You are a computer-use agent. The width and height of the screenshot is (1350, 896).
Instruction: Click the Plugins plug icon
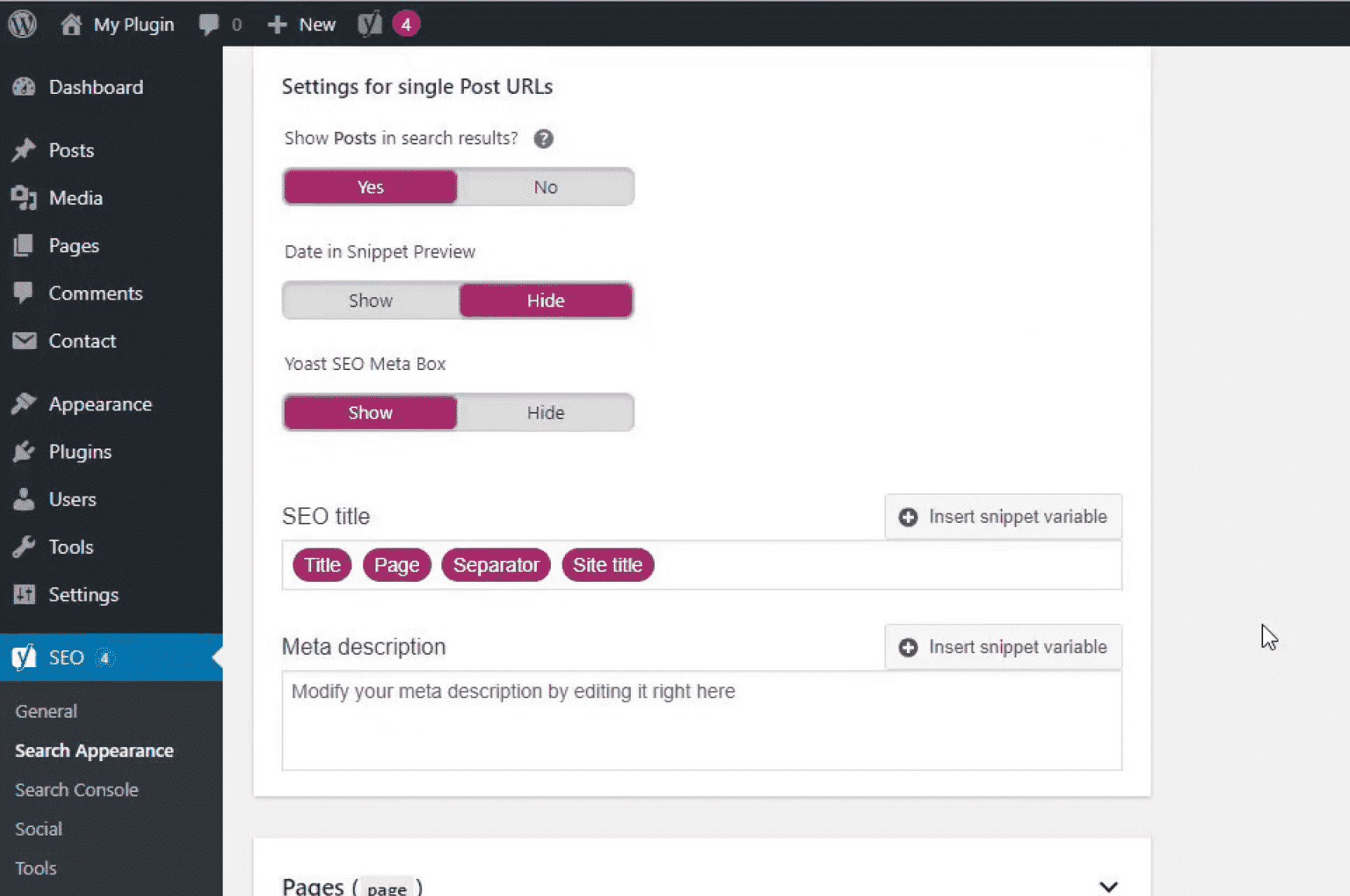point(24,452)
